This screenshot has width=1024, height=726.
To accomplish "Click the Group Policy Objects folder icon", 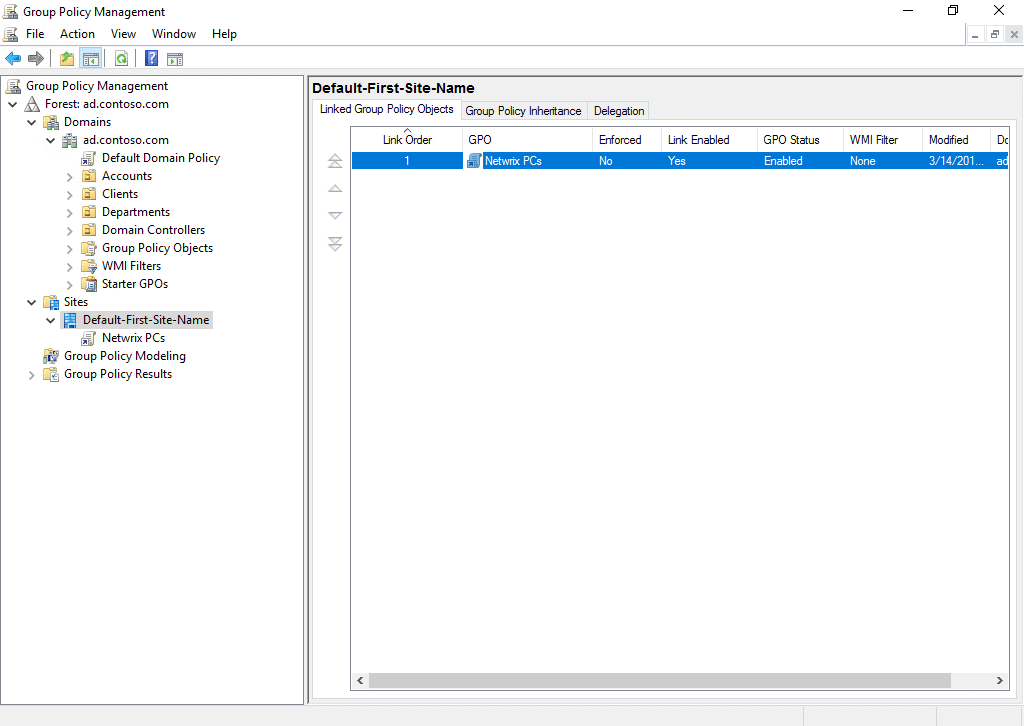I will [x=89, y=248].
